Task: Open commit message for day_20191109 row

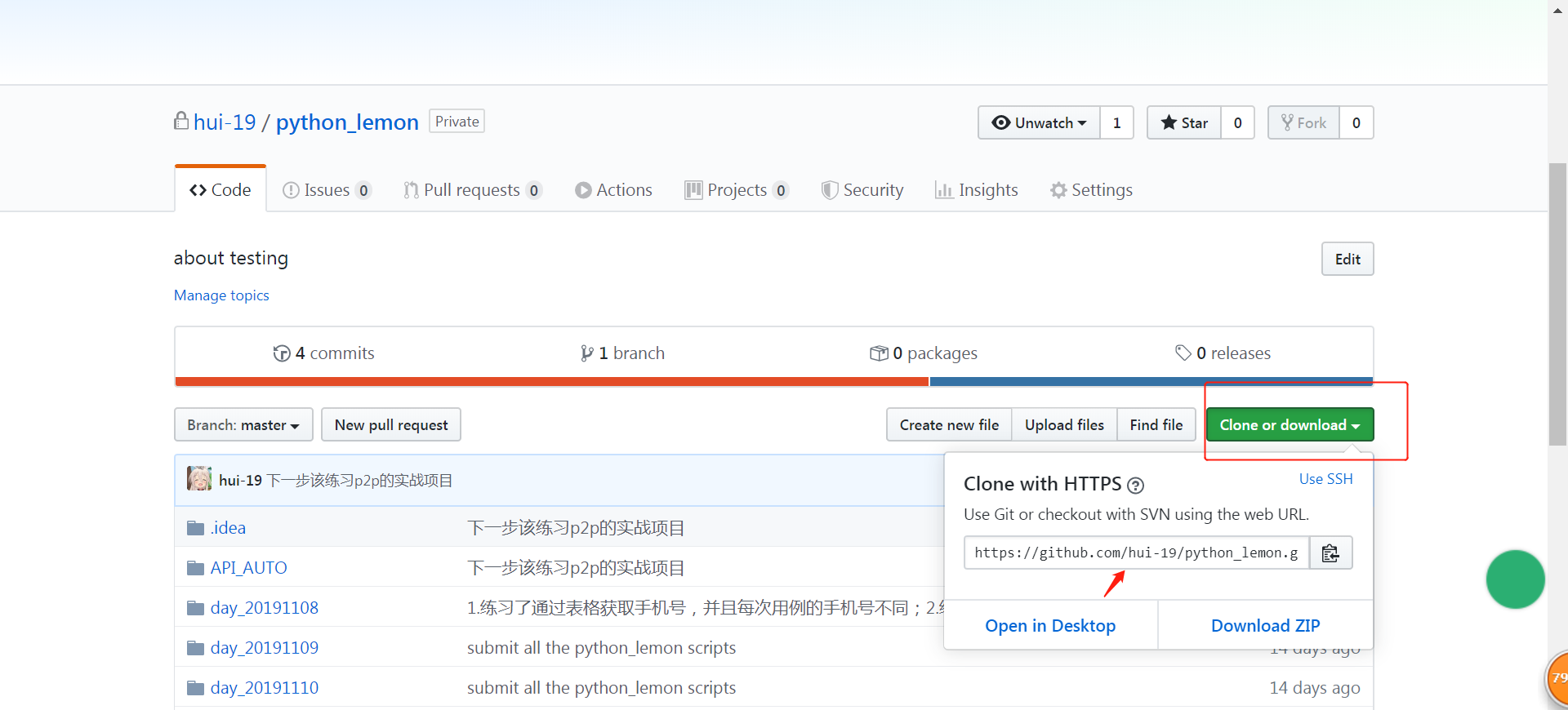Action: [x=601, y=648]
